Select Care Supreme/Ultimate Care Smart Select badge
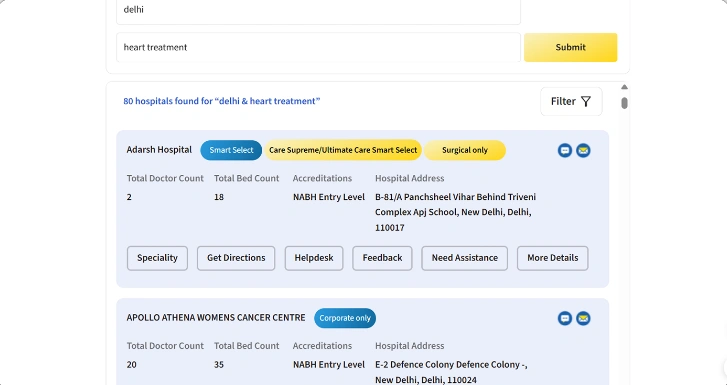 (343, 150)
